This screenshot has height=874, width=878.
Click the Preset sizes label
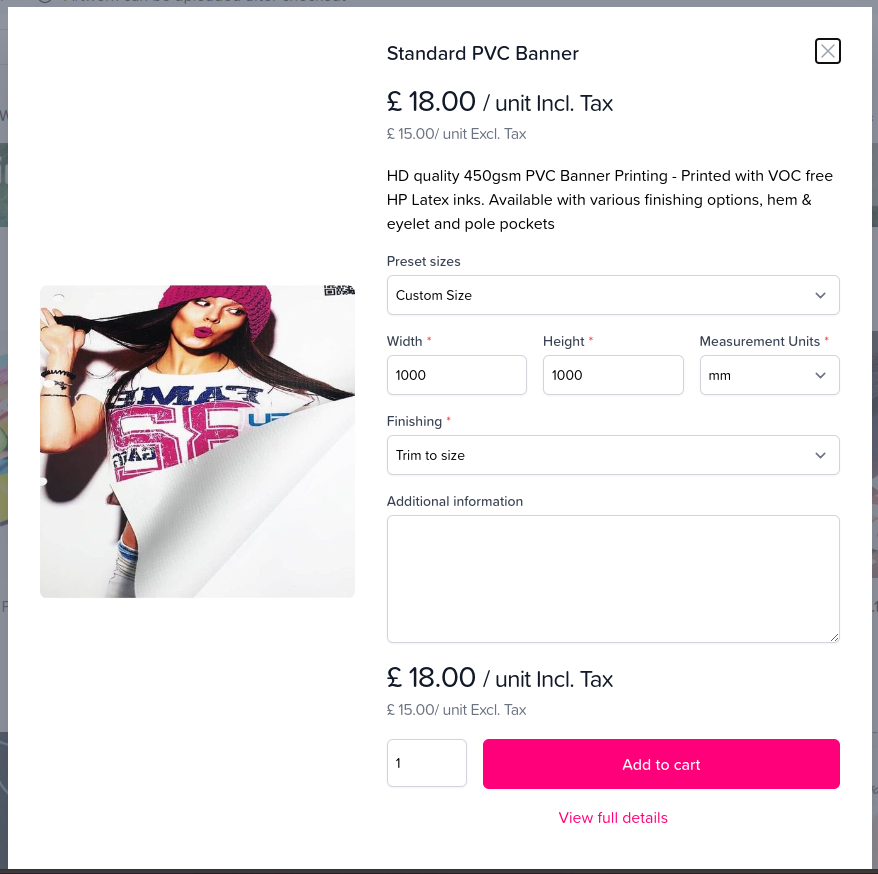click(423, 261)
